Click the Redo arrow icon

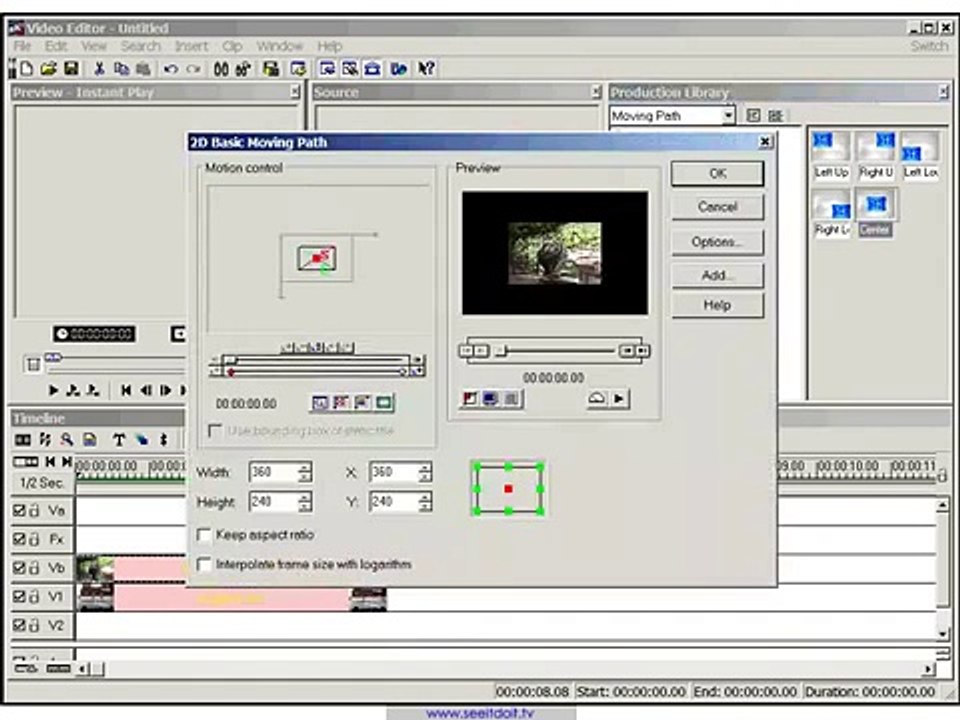coord(193,69)
